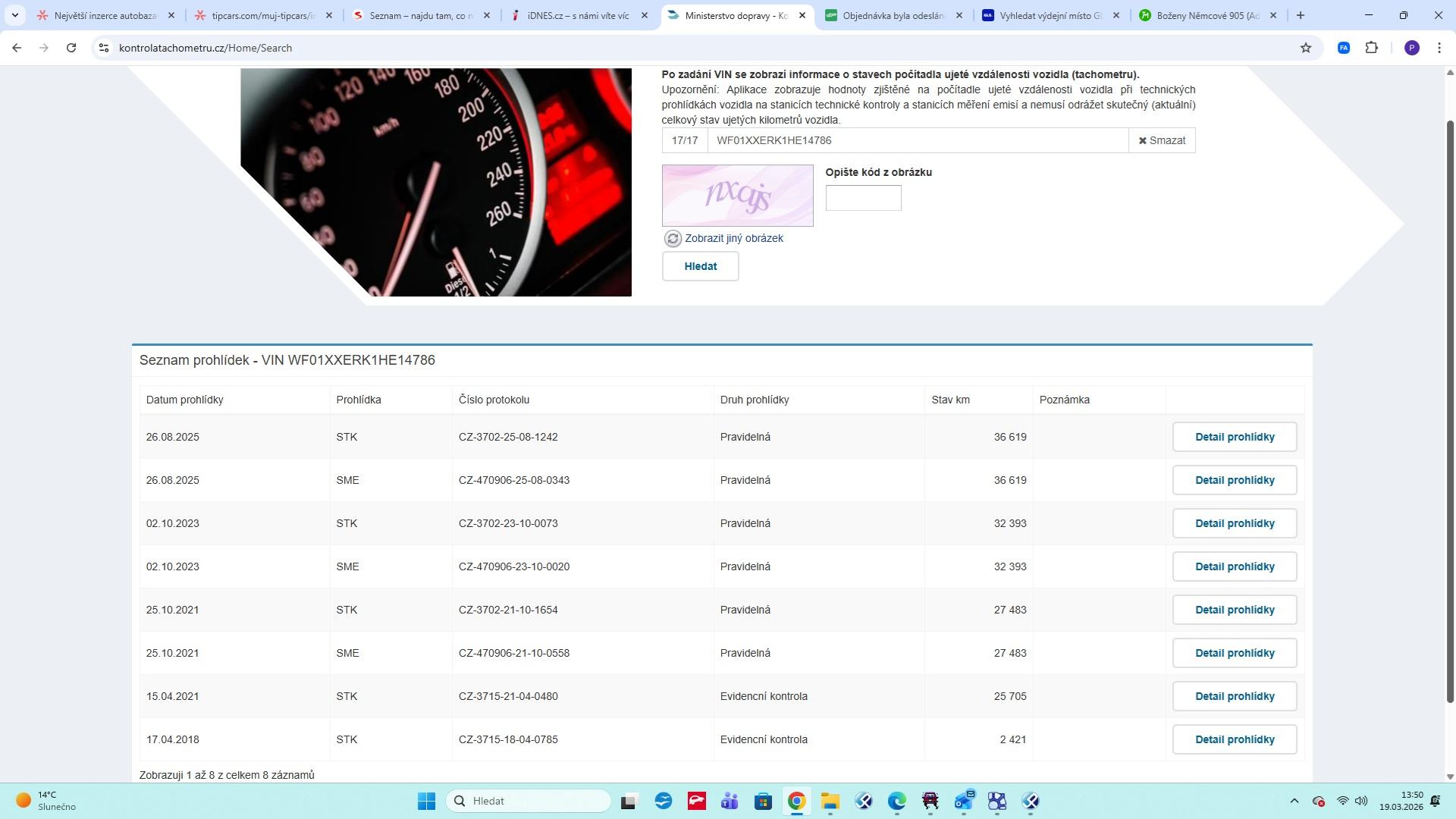Screen dimensions: 1456x819
Task: Expand the tab search dropdown arrow
Action: (x=14, y=15)
